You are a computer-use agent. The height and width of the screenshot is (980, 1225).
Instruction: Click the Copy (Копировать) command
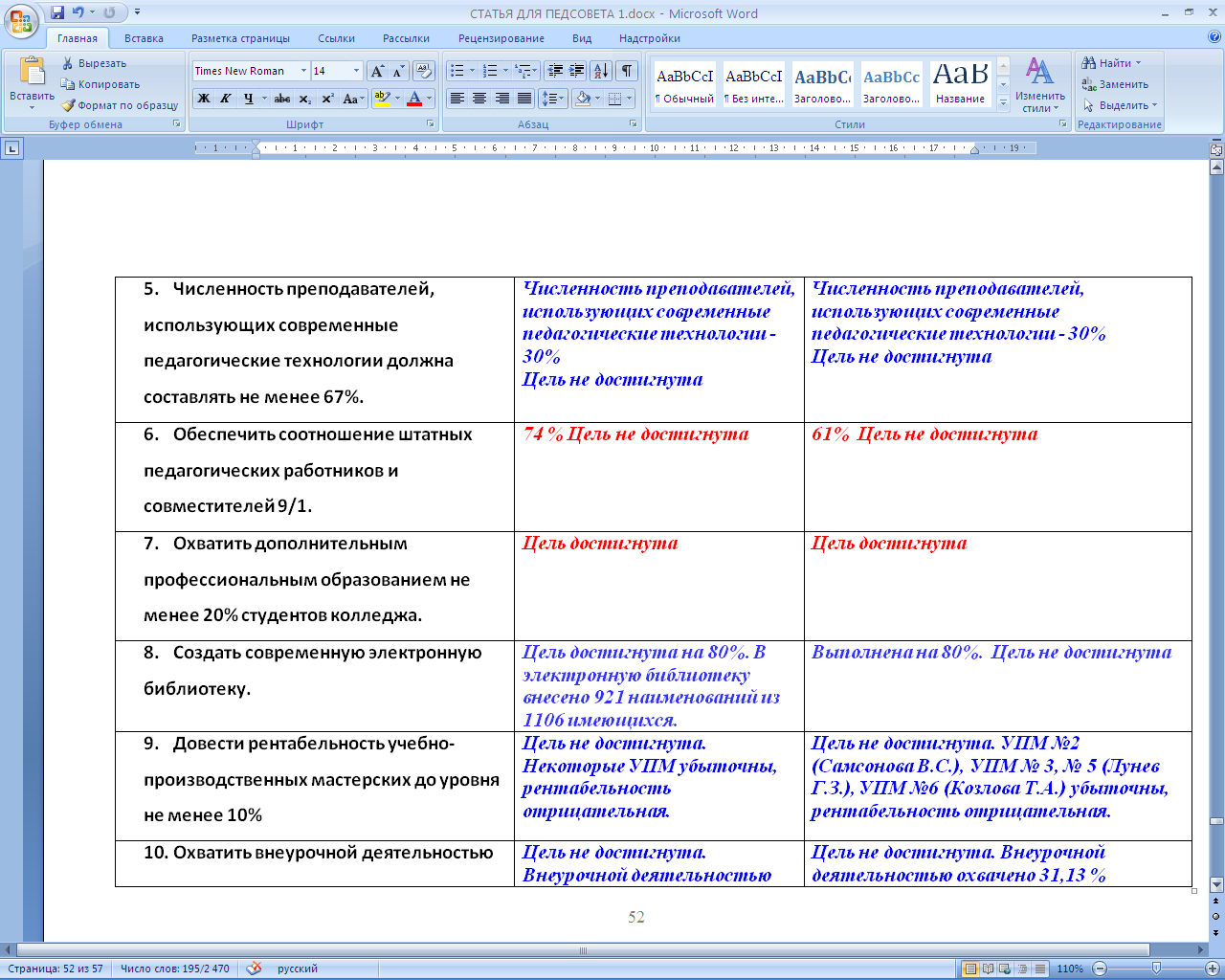click(x=100, y=84)
